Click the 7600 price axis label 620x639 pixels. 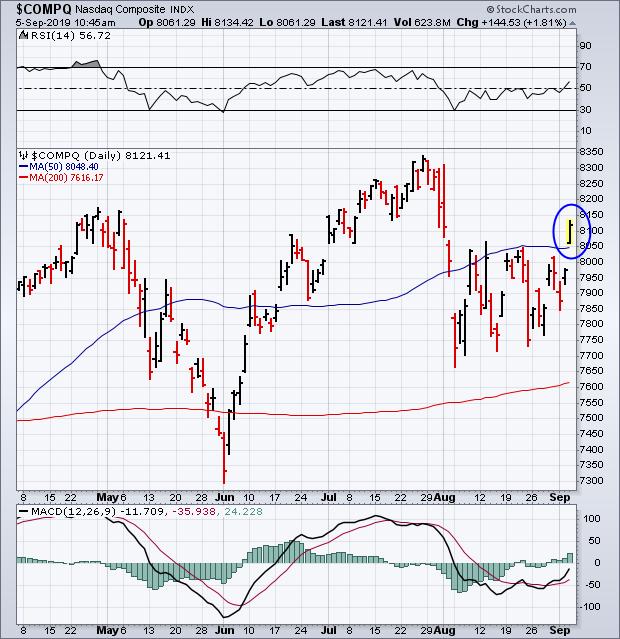pos(591,386)
